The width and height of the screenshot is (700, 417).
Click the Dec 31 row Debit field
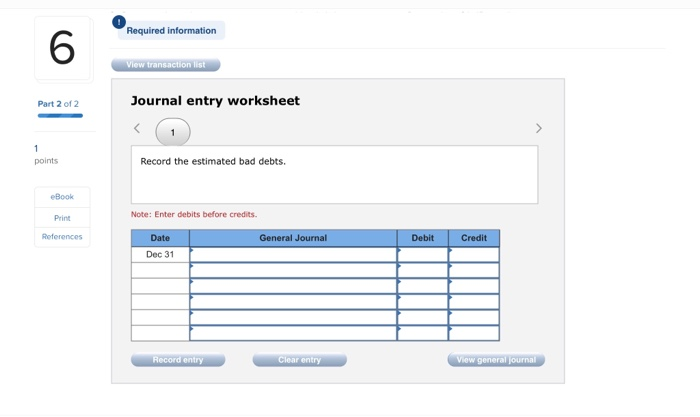423,254
